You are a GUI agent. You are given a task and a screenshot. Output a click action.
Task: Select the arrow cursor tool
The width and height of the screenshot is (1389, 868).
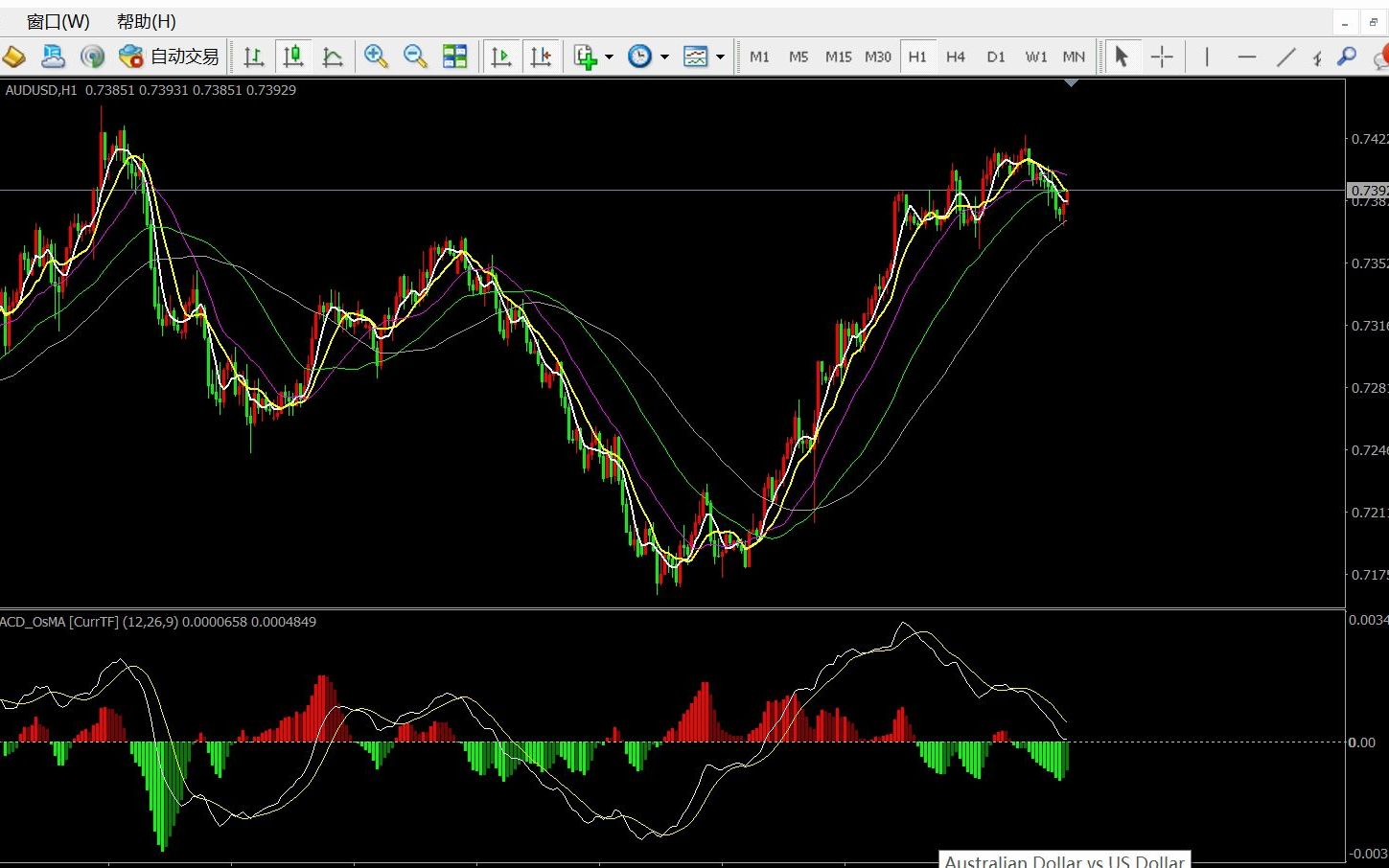(1121, 57)
